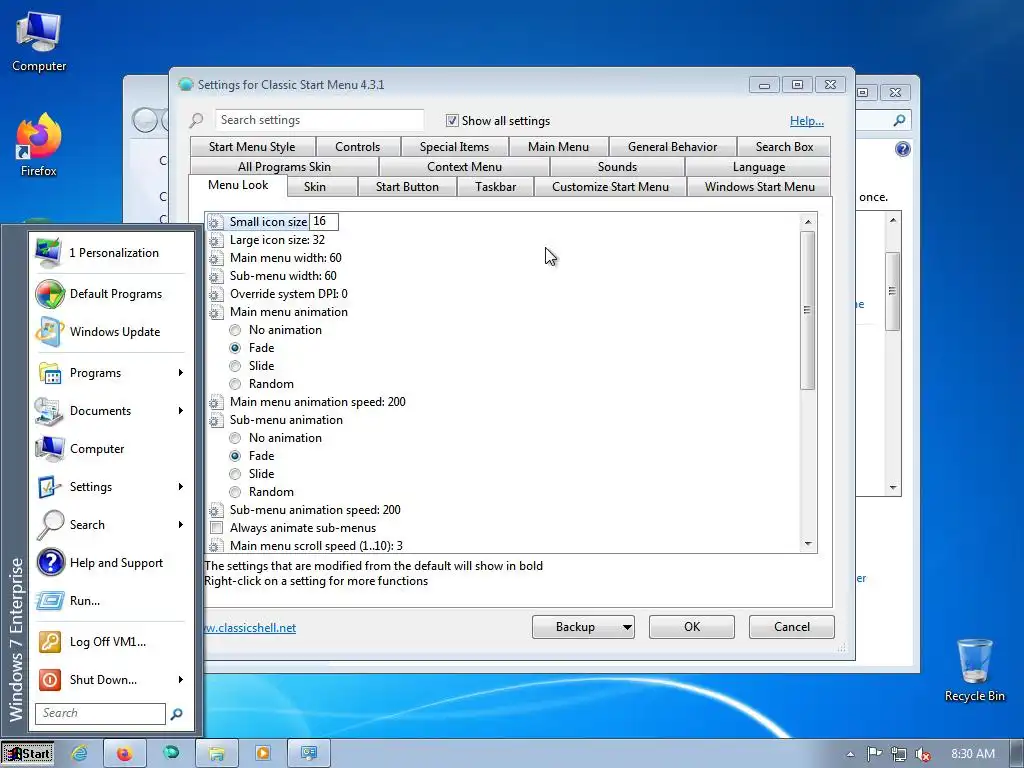Click the gear icon beside Main menu width
This screenshot has height=768, width=1024.
coord(216,258)
